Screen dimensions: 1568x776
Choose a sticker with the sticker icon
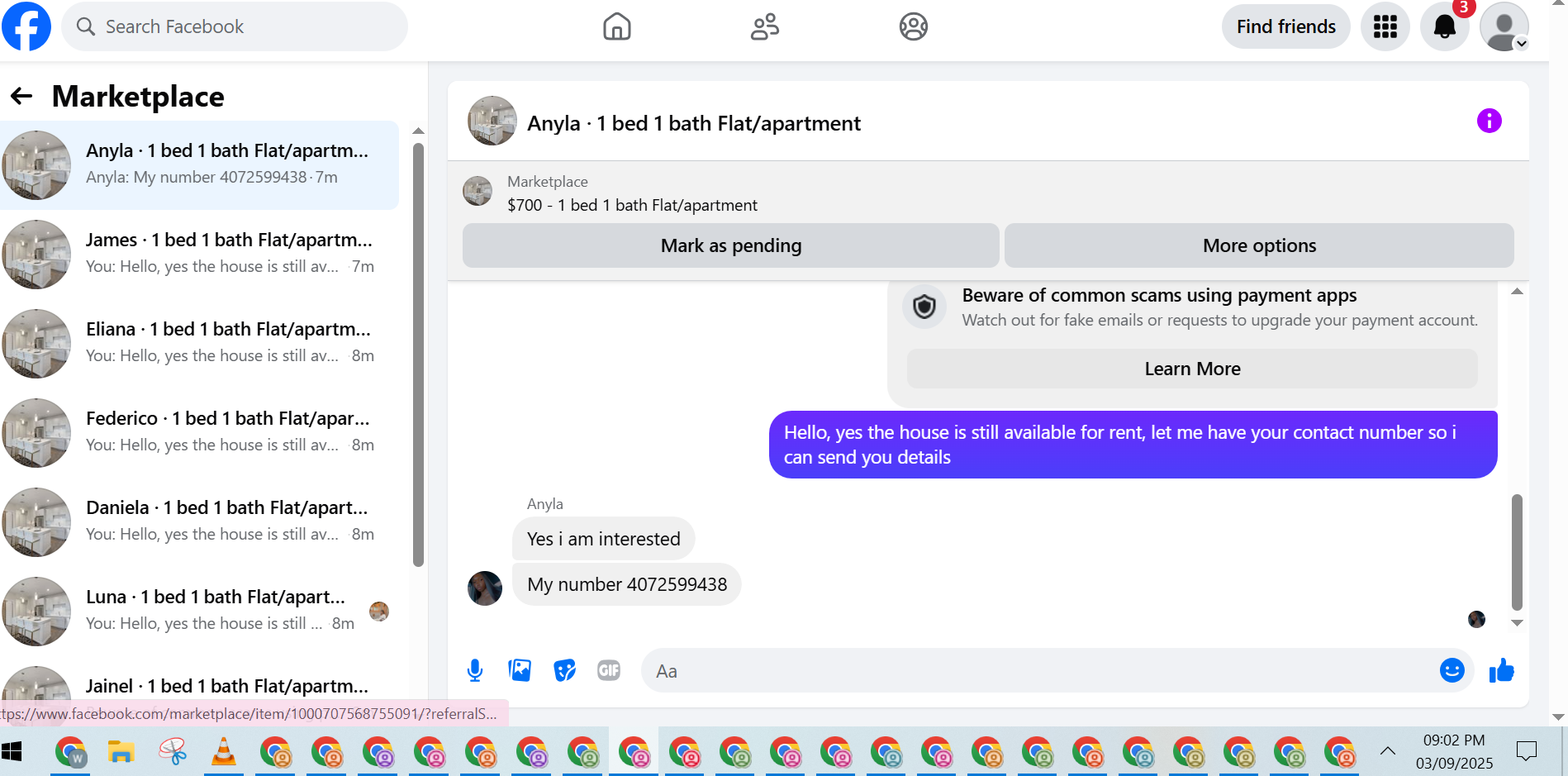[564, 670]
